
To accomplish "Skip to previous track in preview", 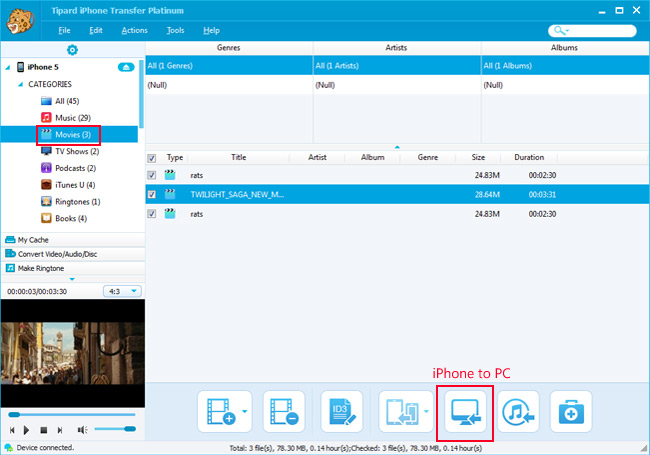I will point(12,430).
